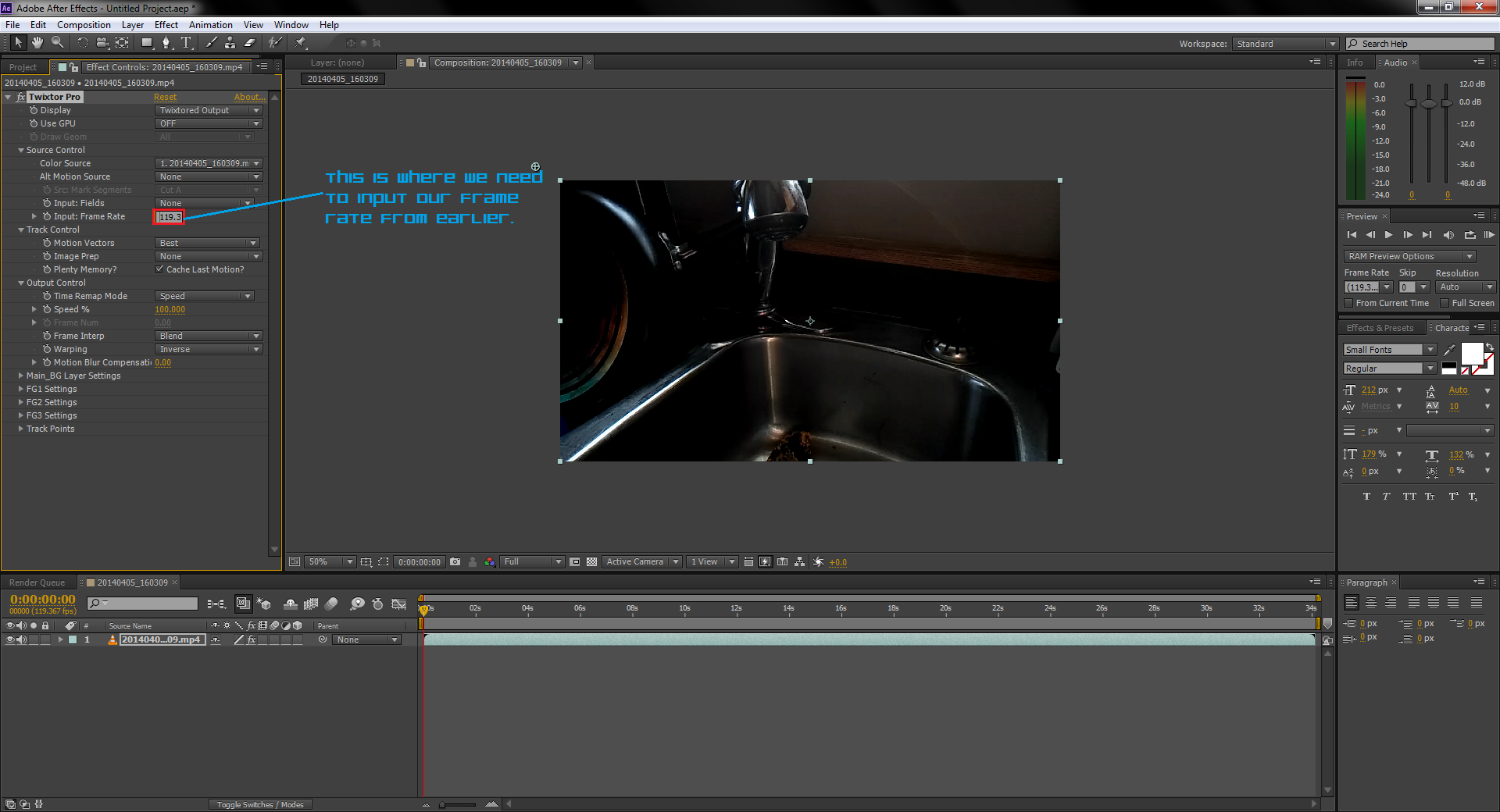Screen dimensions: 1500x812
Task: Open Frame Interp Blend dropdown
Action: (209, 336)
